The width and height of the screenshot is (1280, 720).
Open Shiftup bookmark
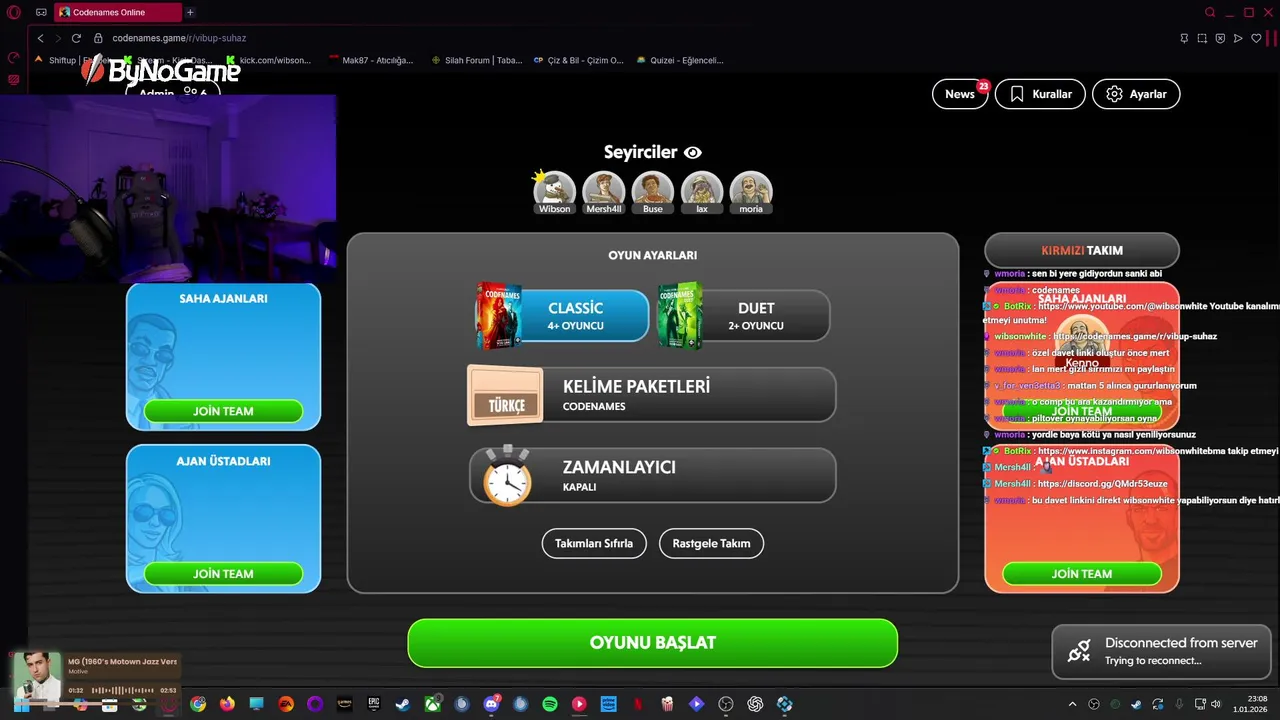(73, 60)
